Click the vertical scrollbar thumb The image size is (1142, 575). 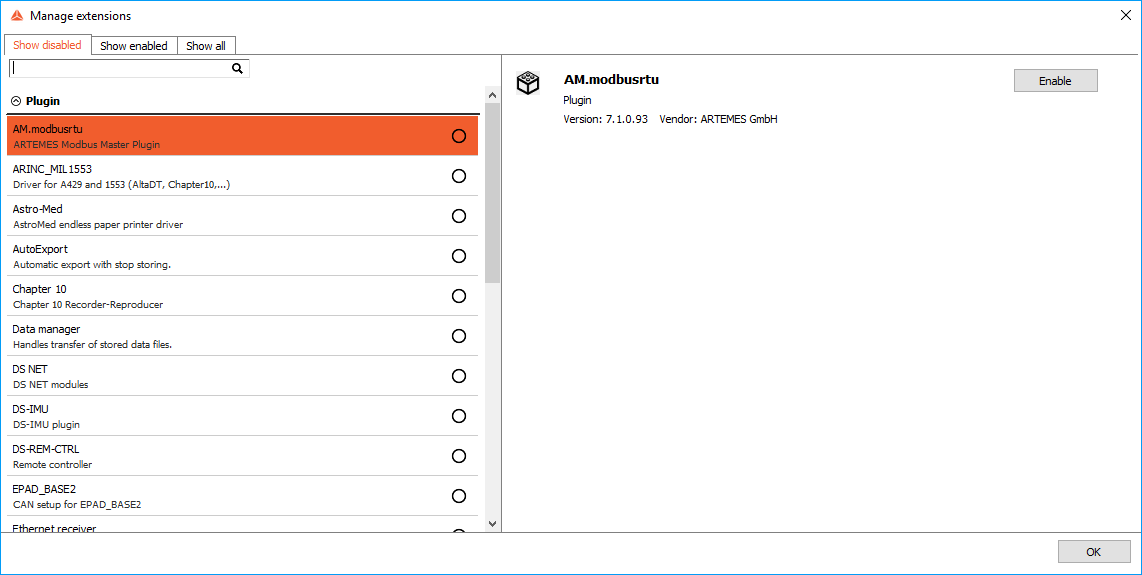[492, 193]
